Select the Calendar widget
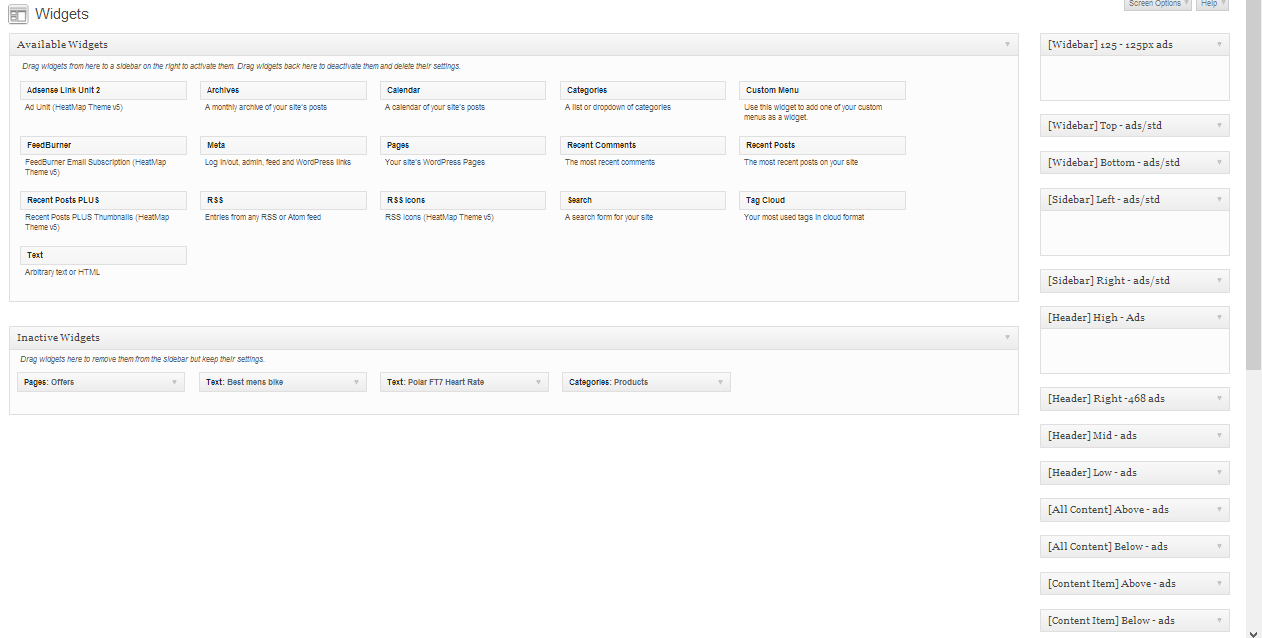This screenshot has width=1262, height=638. click(x=463, y=91)
